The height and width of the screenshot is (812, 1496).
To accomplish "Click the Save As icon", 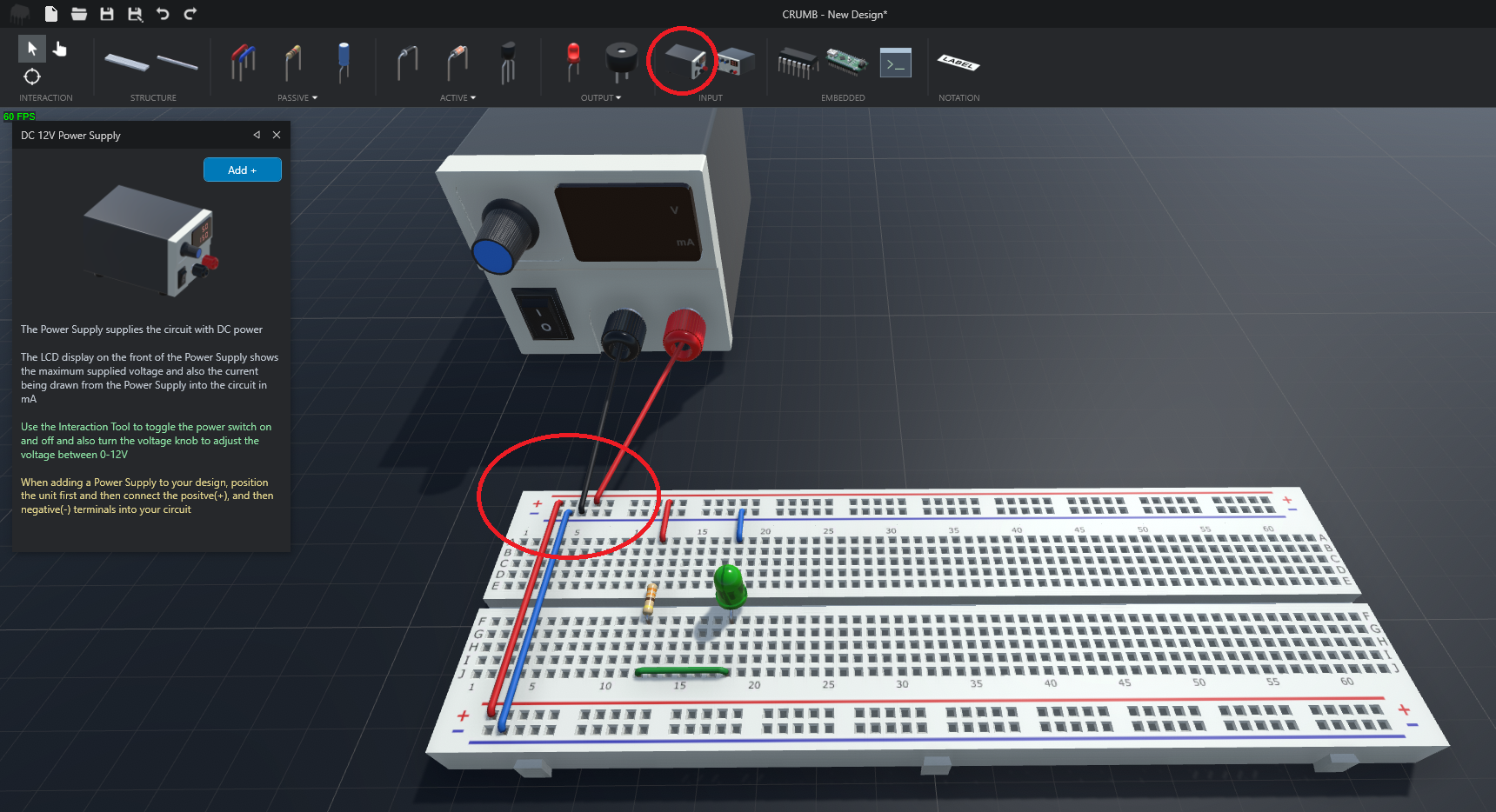I will pos(135,14).
